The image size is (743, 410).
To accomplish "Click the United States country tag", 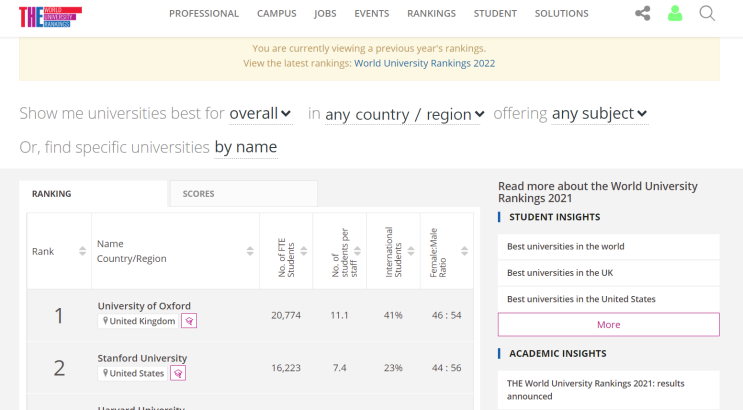I will pyautogui.click(x=133, y=373).
